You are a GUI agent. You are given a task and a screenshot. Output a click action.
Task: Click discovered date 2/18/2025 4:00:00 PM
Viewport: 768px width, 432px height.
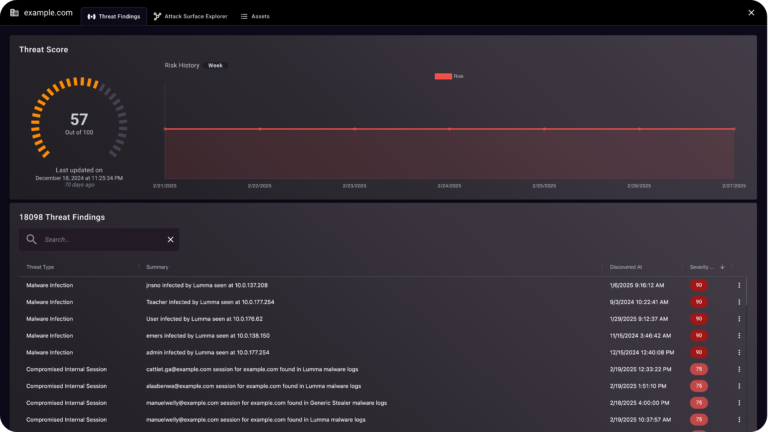point(639,403)
